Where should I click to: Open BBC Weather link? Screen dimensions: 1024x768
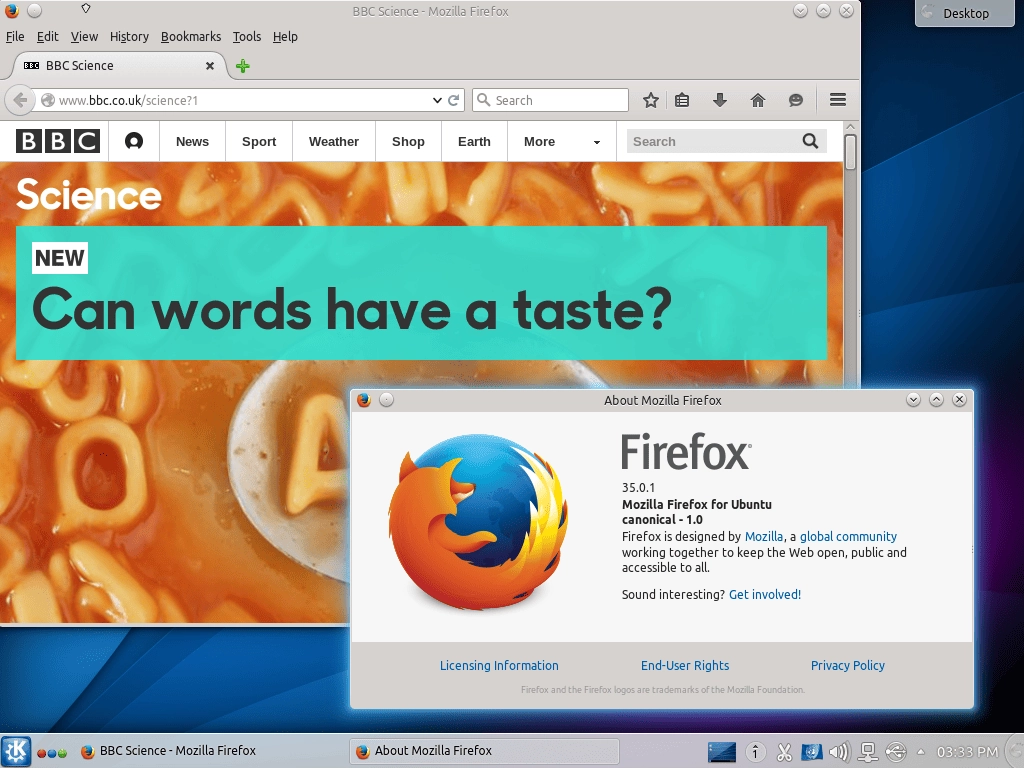click(x=334, y=141)
